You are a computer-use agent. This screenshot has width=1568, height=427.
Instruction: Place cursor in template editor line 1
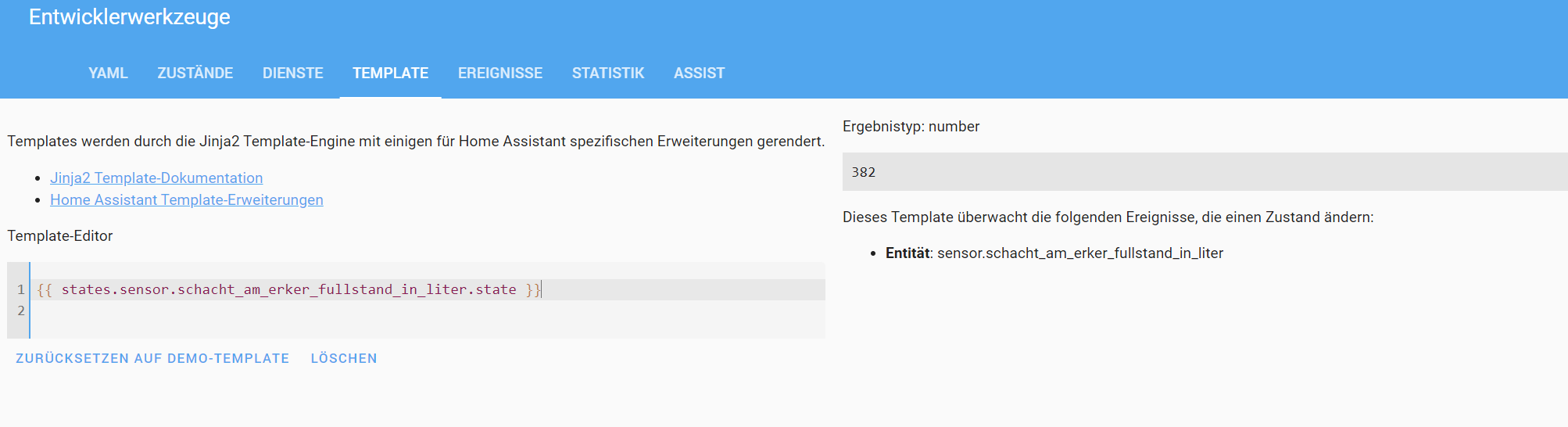click(428, 289)
